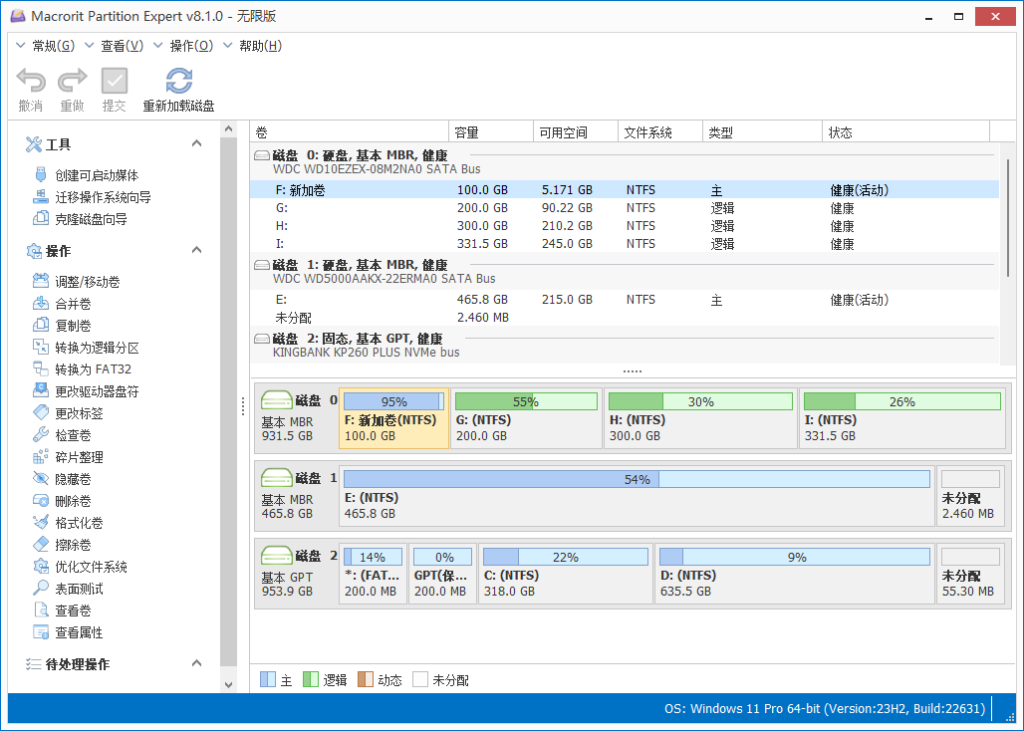Sort by the 类型 column header
Image resolution: width=1024 pixels, height=731 pixels.
762,132
